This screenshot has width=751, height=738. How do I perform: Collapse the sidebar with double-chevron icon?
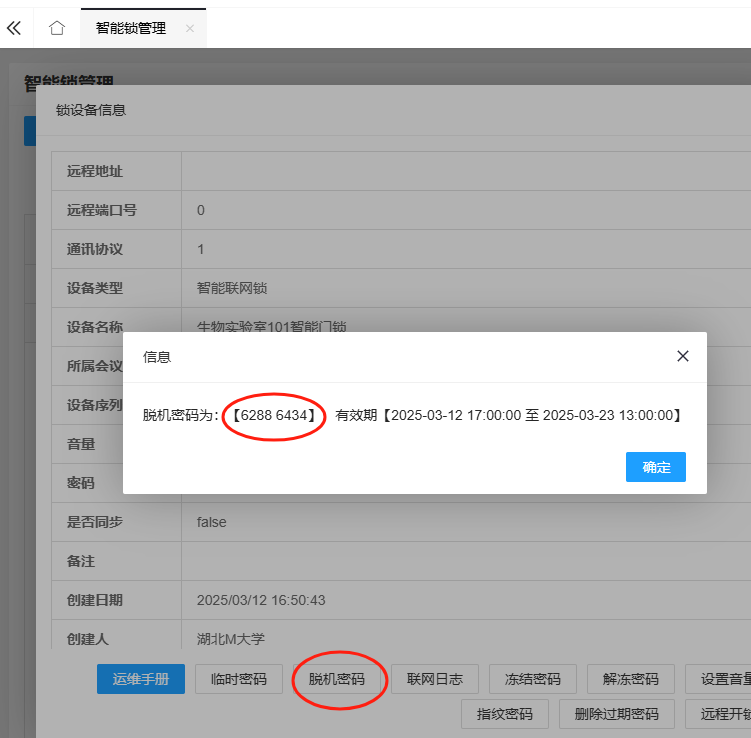coord(14,28)
